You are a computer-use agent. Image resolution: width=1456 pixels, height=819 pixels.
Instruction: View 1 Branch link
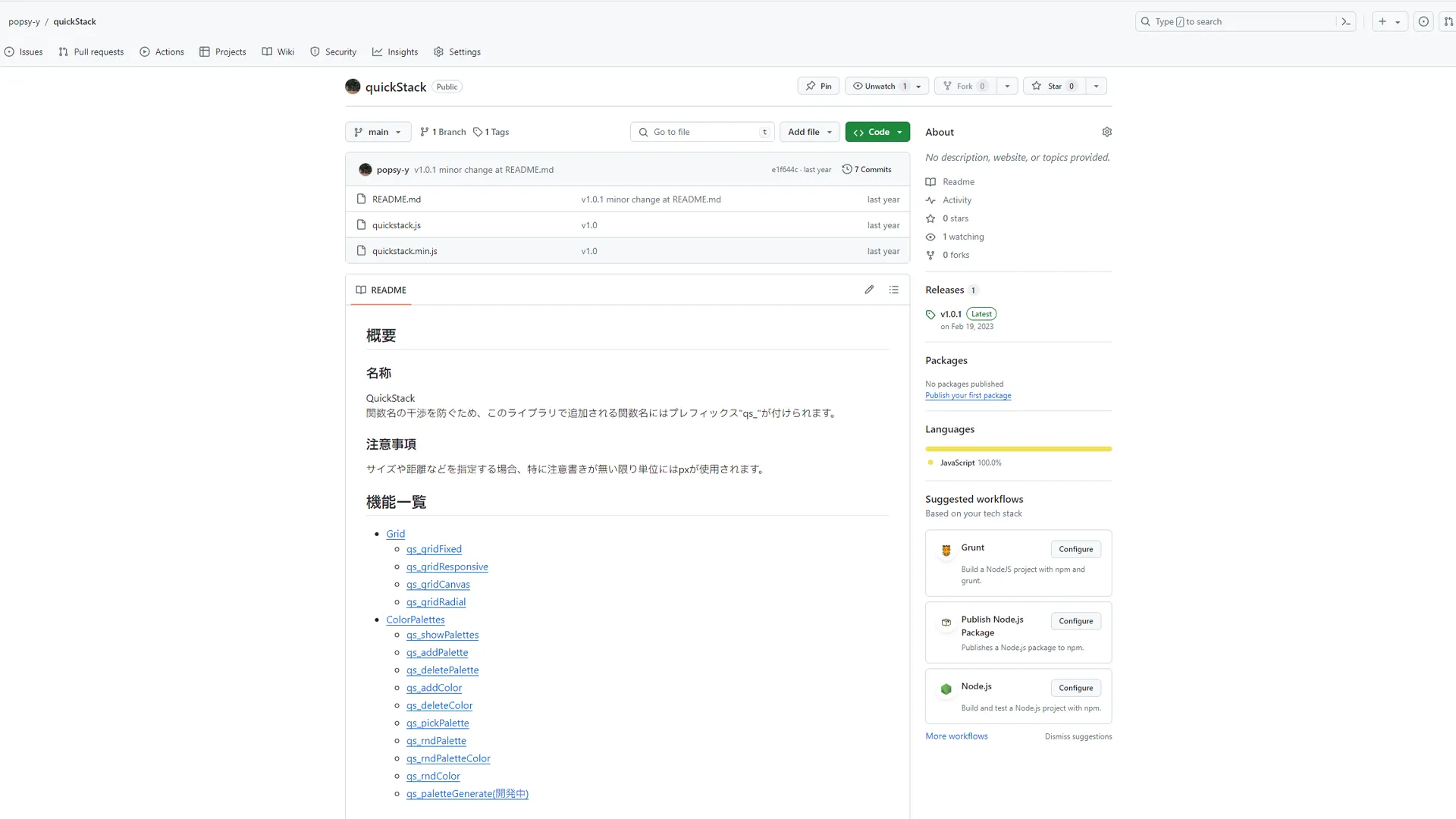click(x=443, y=132)
